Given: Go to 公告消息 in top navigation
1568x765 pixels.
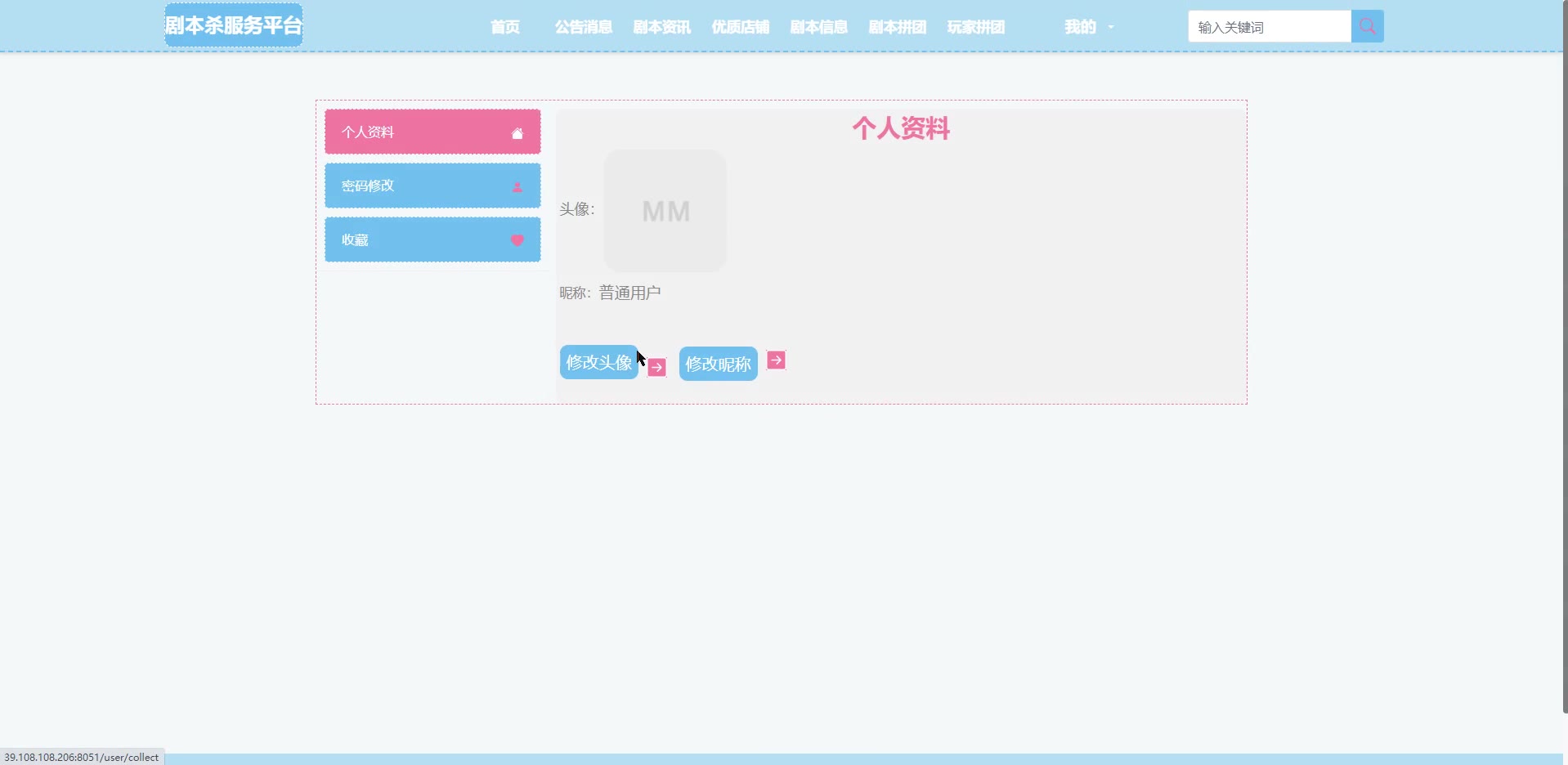Looking at the screenshot, I should click(584, 27).
